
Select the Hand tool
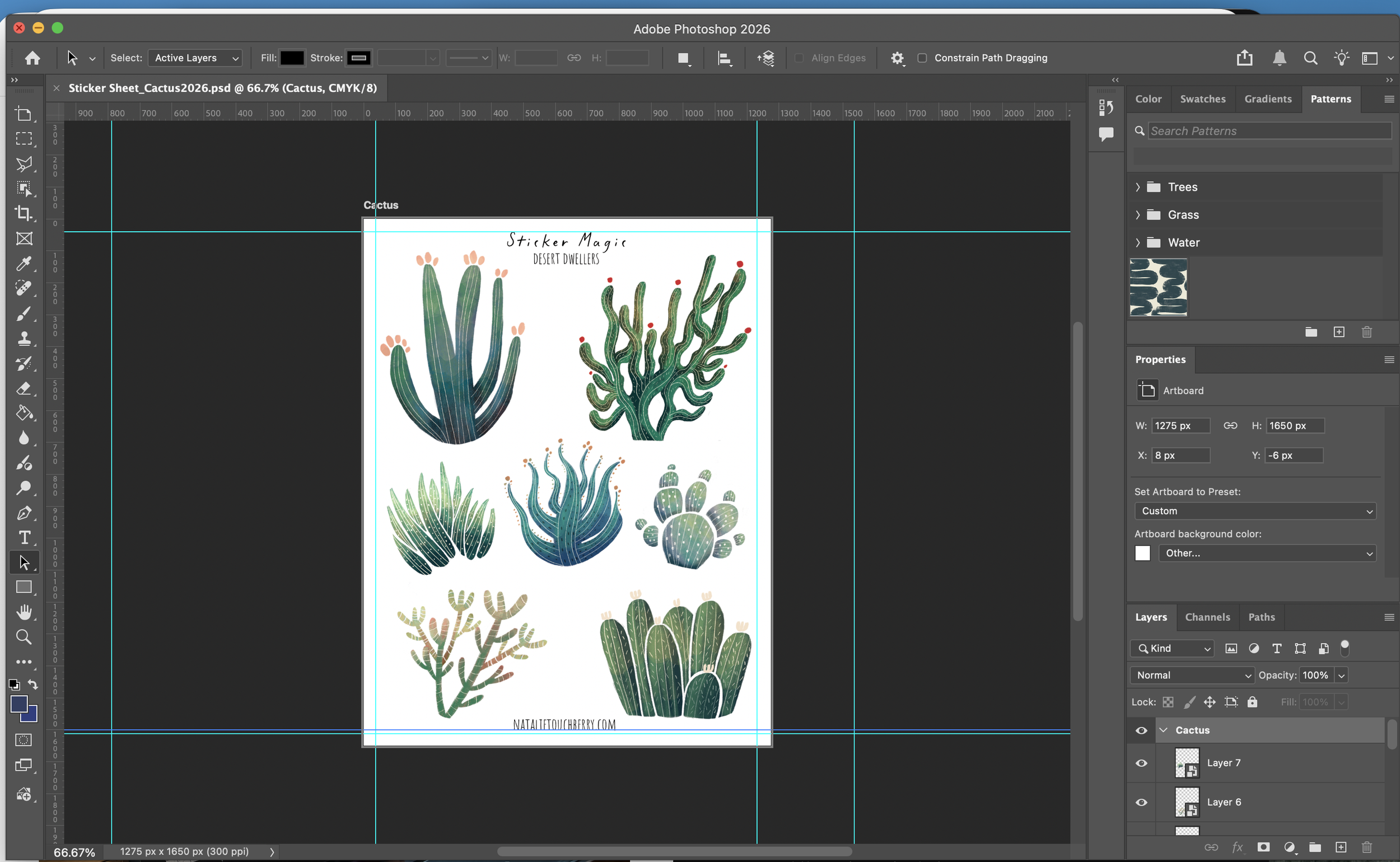tap(24, 612)
